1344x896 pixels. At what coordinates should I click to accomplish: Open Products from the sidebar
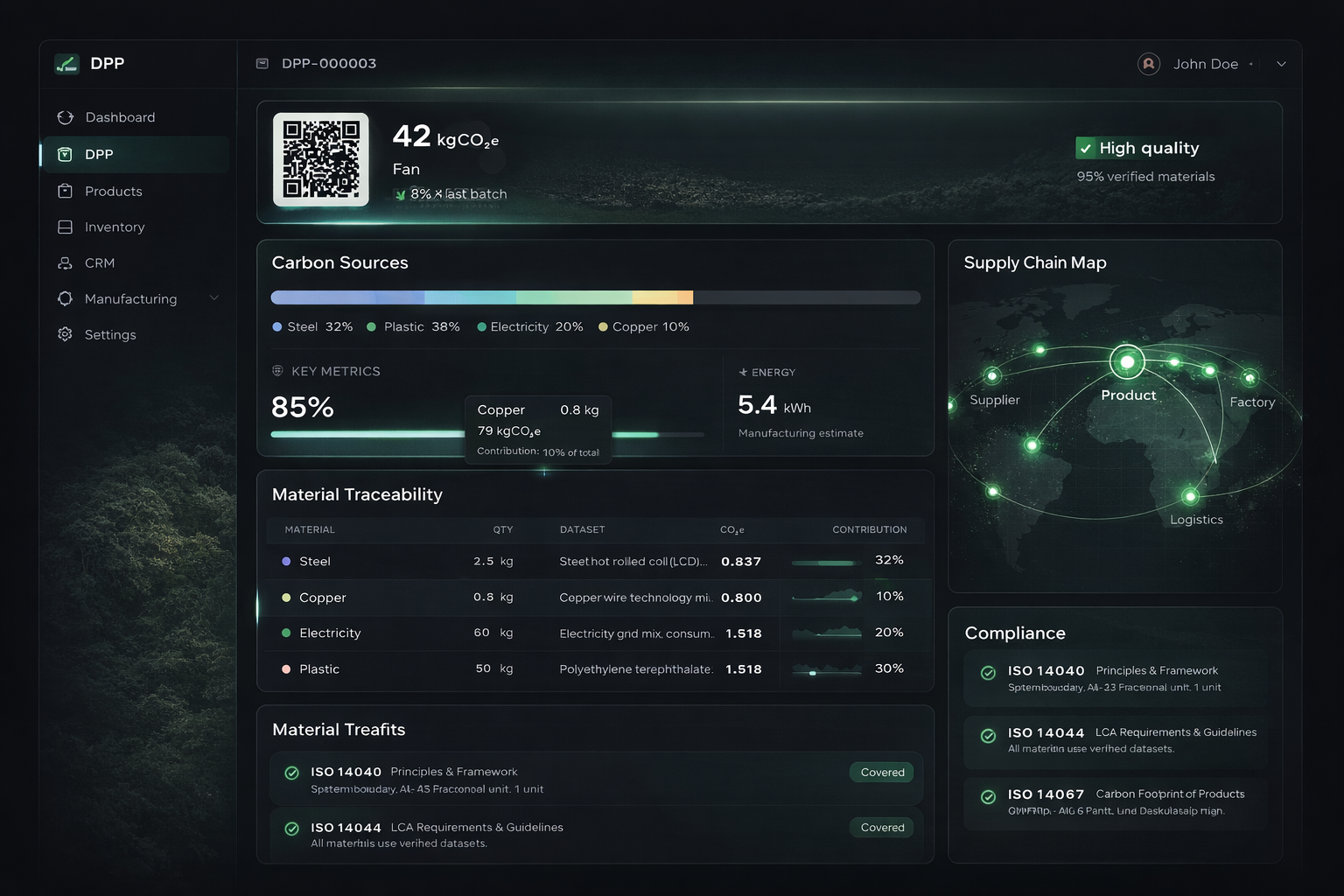[113, 191]
